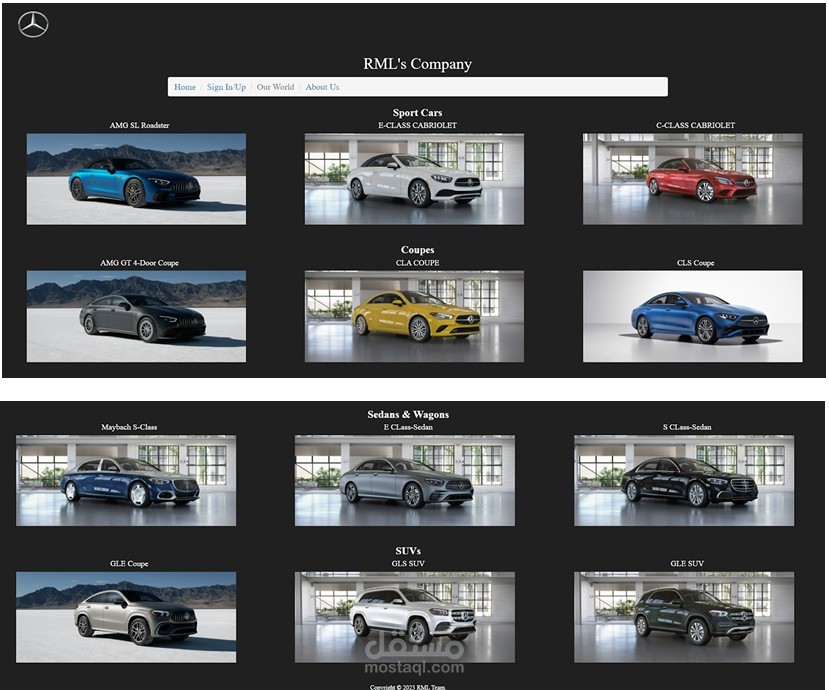Click the GLE SUV caption
Screen dimensions: 829x690
point(687,564)
